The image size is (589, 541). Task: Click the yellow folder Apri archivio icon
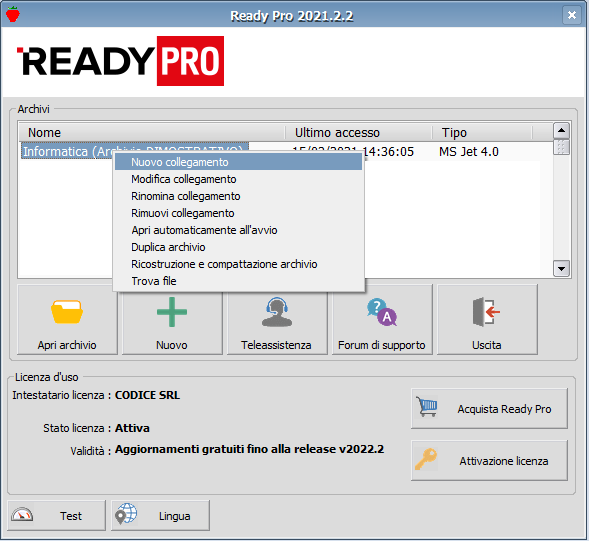point(67,311)
